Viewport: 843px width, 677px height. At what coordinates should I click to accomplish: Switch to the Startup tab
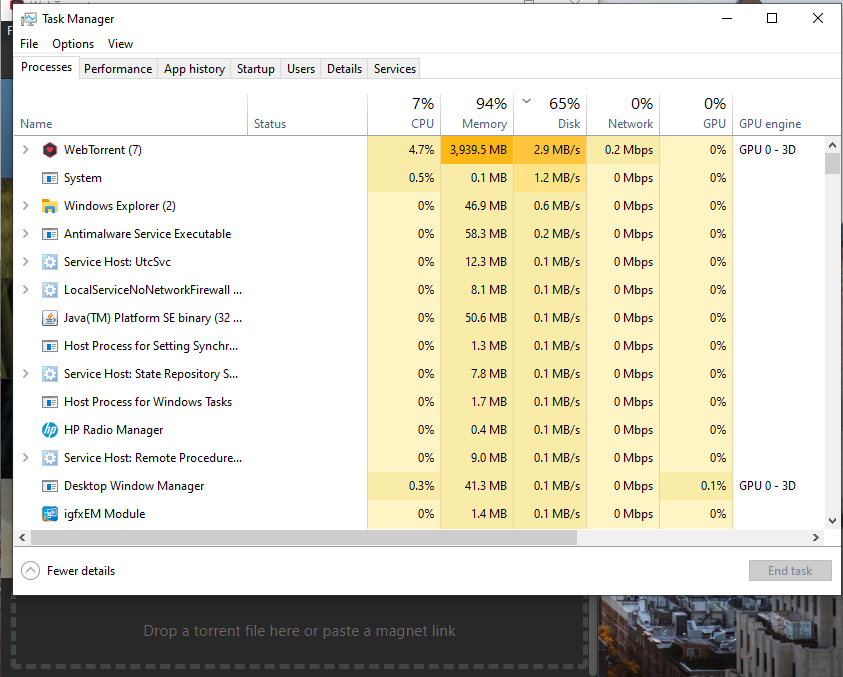256,69
